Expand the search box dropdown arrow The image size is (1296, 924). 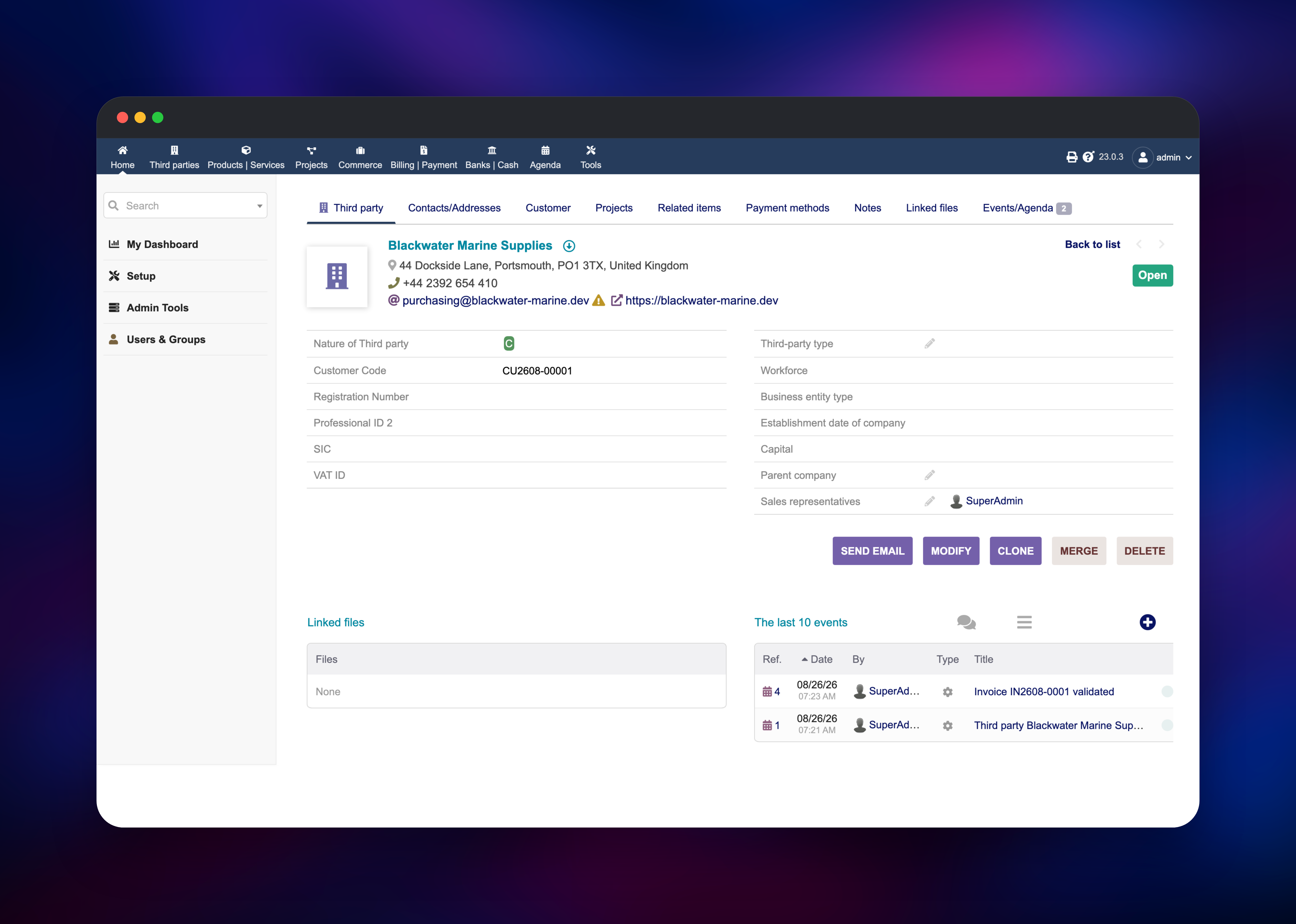pyautogui.click(x=260, y=206)
